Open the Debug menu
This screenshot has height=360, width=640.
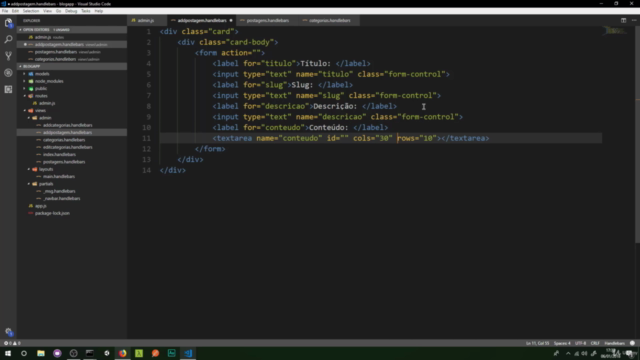tap(71, 11)
